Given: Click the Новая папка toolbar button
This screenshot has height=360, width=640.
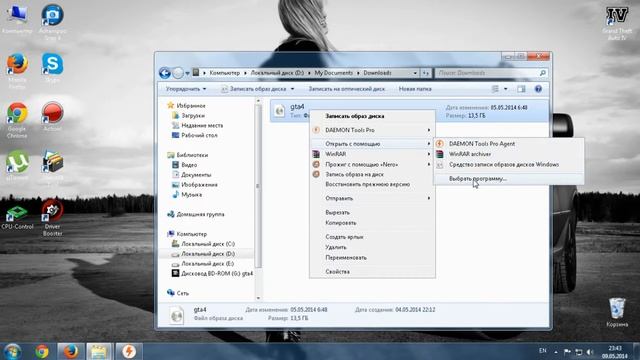Looking at the screenshot, I should (415, 89).
